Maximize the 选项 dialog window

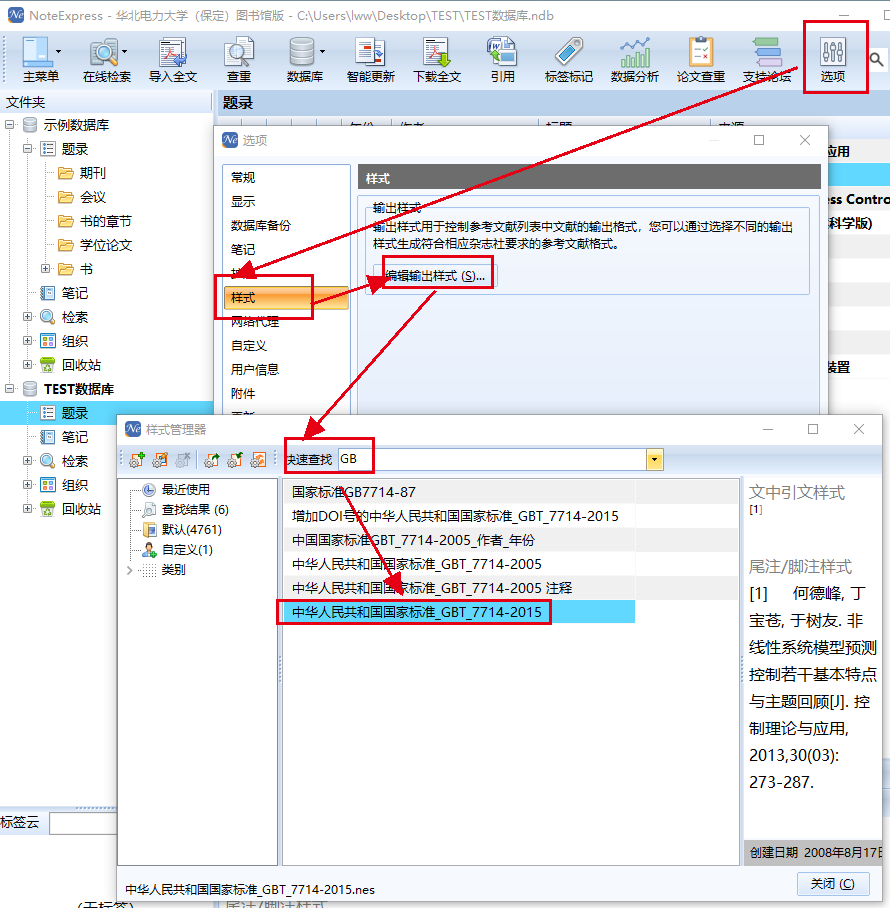(759, 140)
